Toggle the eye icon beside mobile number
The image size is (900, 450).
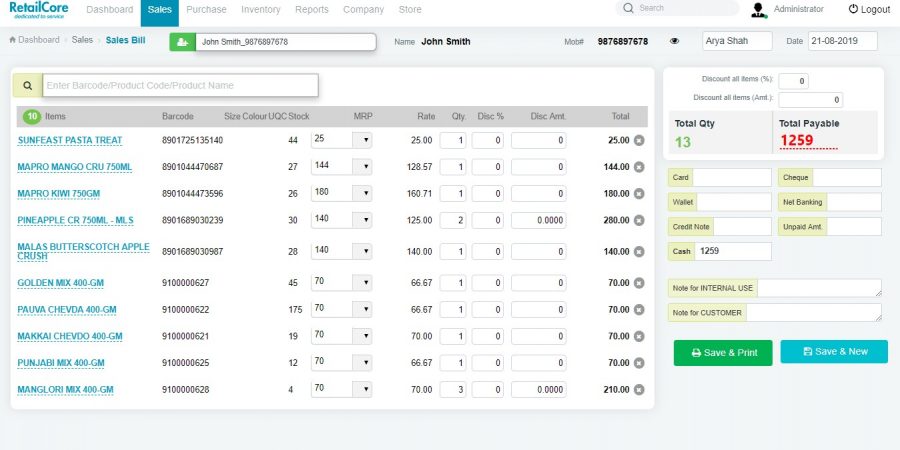coord(674,41)
